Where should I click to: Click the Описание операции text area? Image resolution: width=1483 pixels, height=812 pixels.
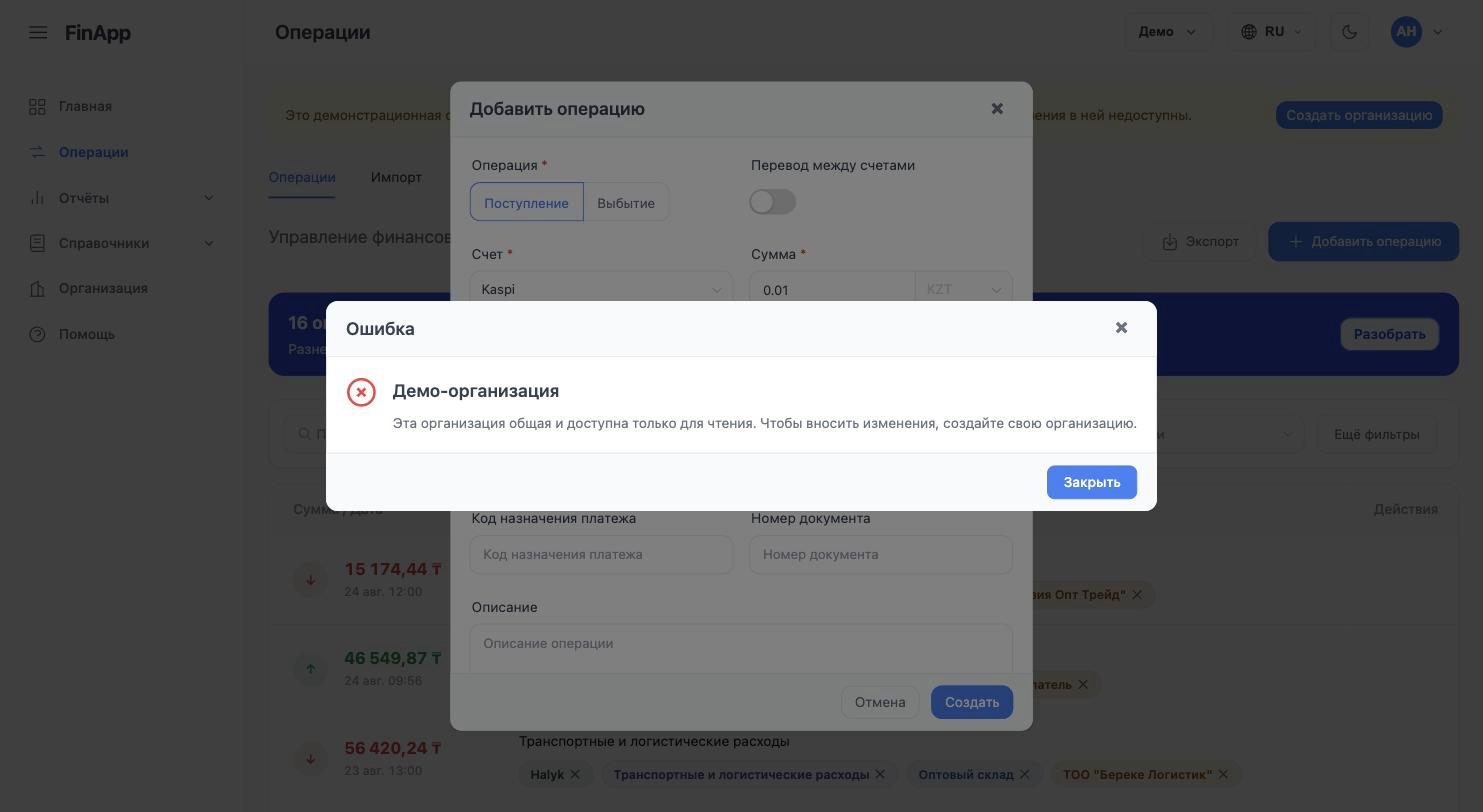[x=741, y=648]
